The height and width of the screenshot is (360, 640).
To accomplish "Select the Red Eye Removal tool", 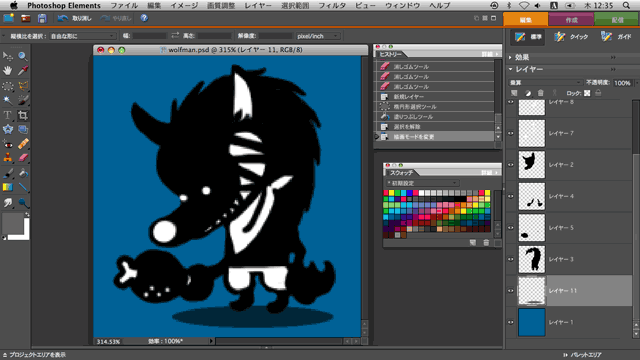I will coord(7,144).
